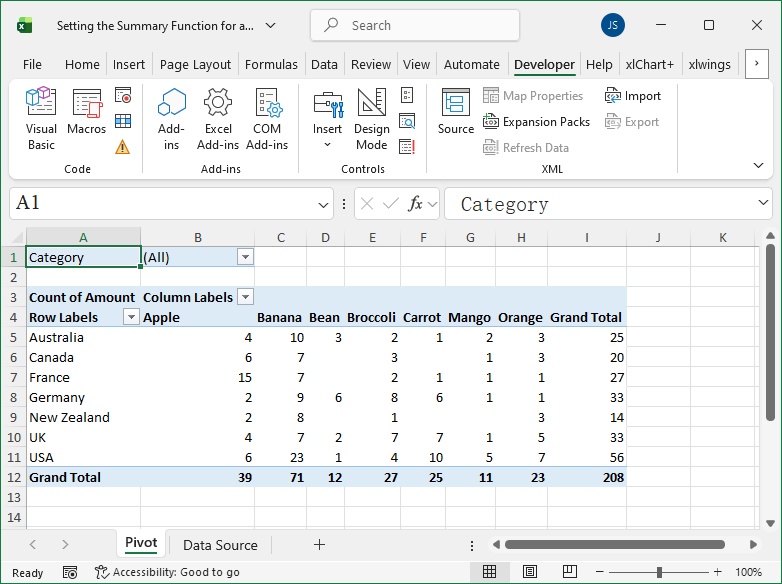Click the Select All corner triangle

[x=17, y=237]
